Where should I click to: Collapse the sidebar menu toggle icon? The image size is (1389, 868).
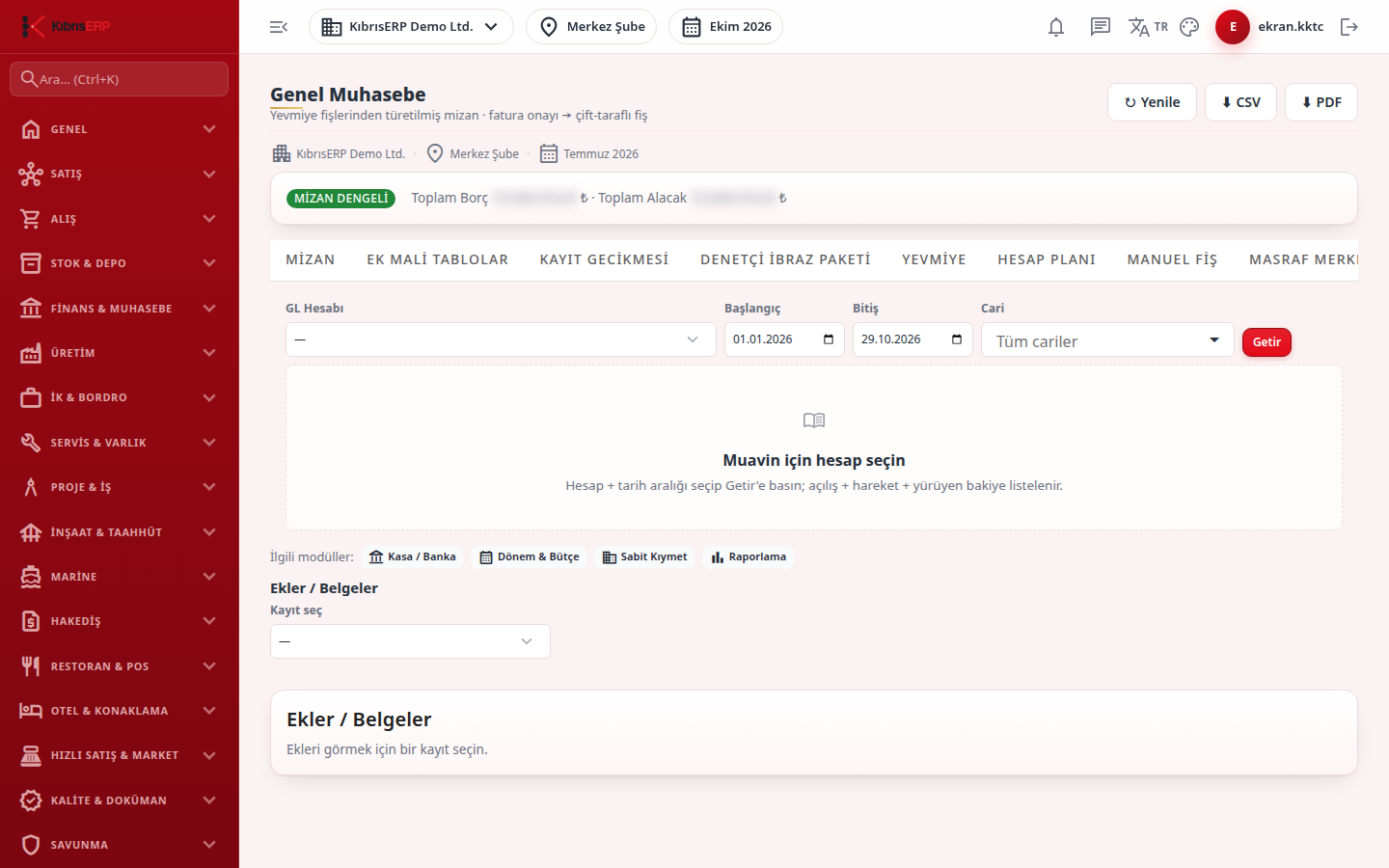(279, 27)
